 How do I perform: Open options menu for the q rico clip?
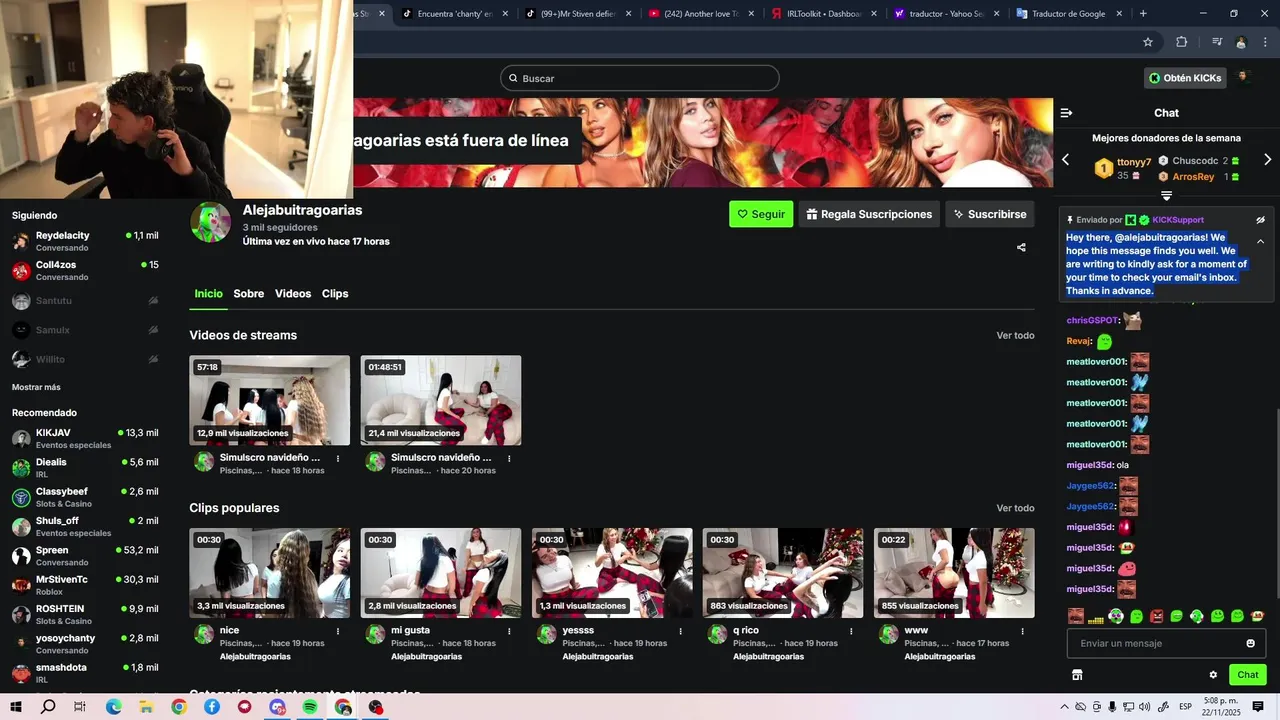point(851,632)
